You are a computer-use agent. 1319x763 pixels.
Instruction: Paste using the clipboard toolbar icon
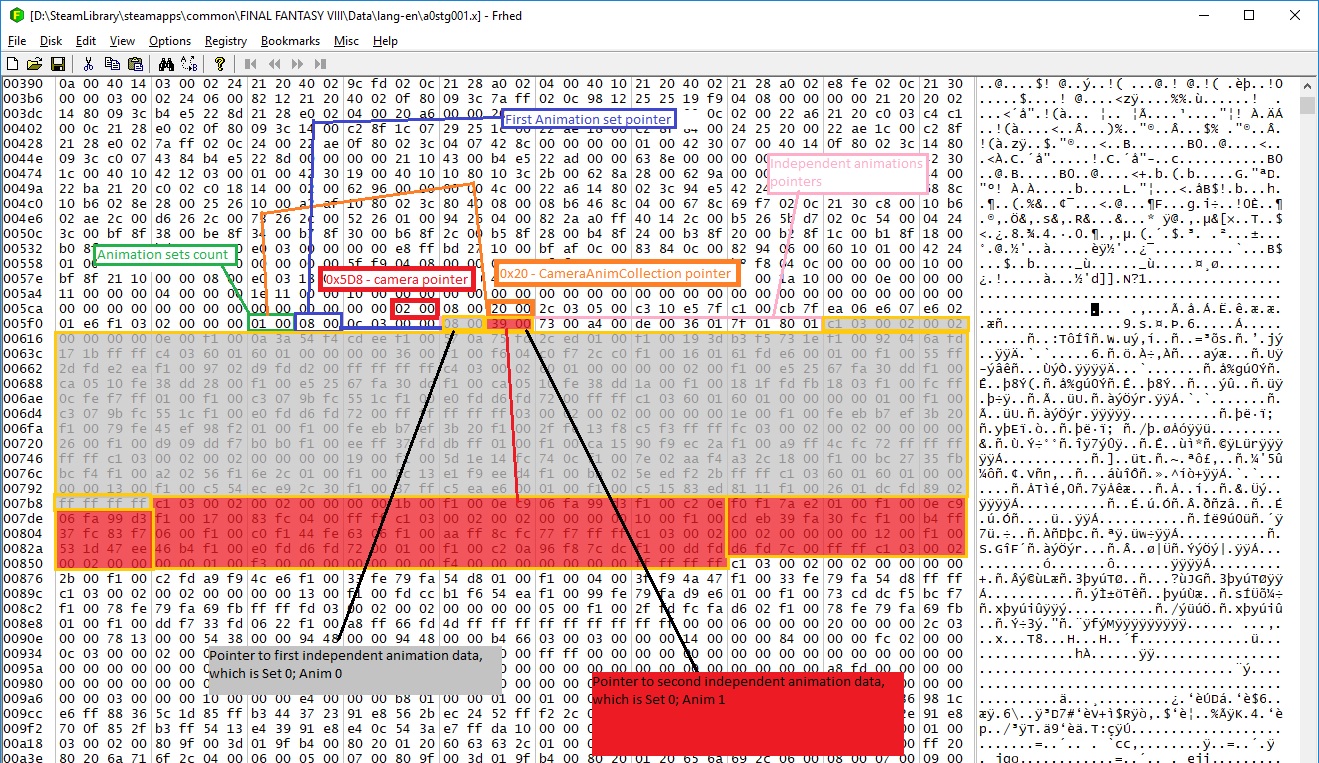[x=135, y=63]
